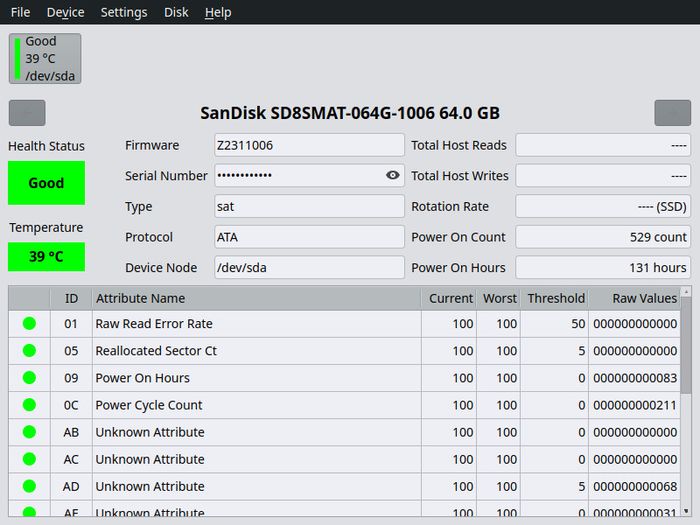The width and height of the screenshot is (700, 525).
Task: Click the Total Host Writes field
Action: (603, 175)
